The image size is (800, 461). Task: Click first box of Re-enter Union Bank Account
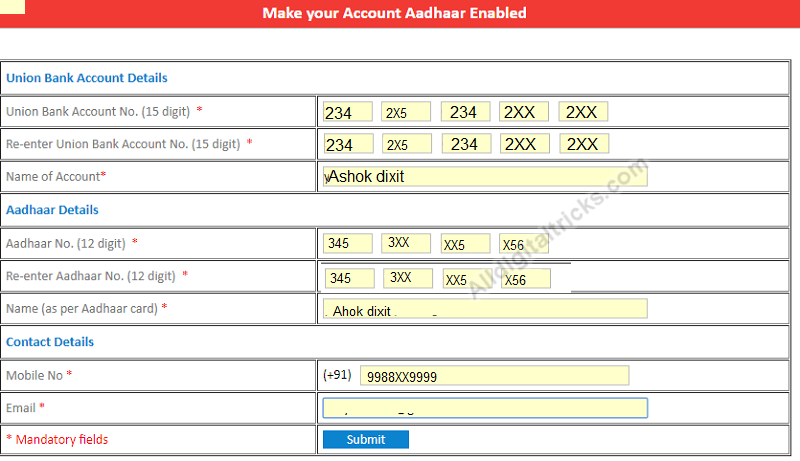point(348,144)
